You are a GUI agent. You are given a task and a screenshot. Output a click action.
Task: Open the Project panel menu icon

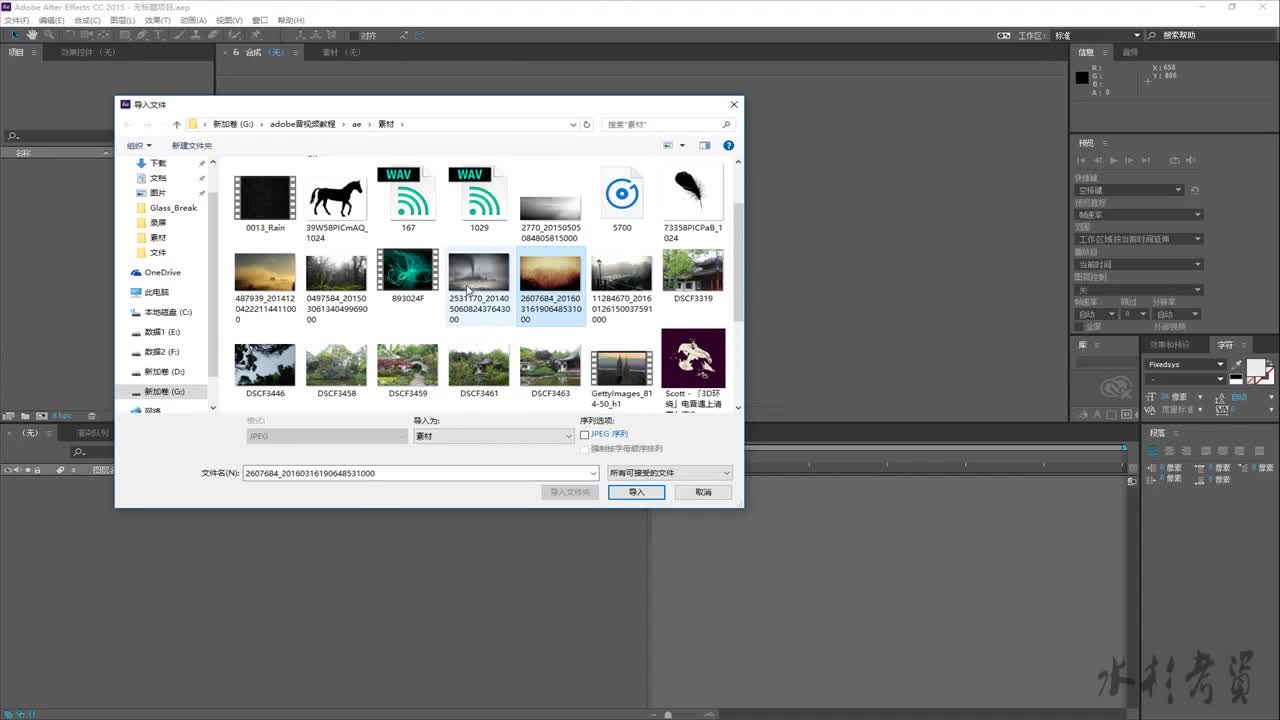[33, 52]
